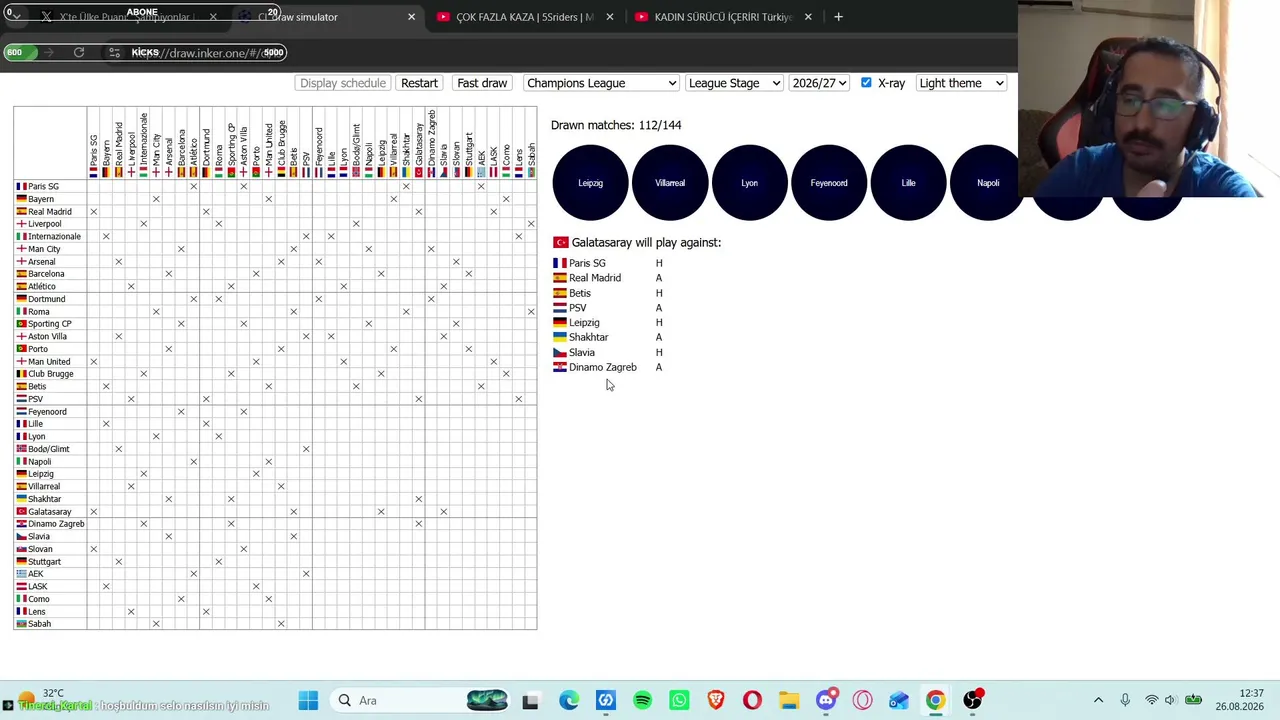Open Opera GX from the taskbar
The height and width of the screenshot is (720, 1280).
click(x=862, y=700)
